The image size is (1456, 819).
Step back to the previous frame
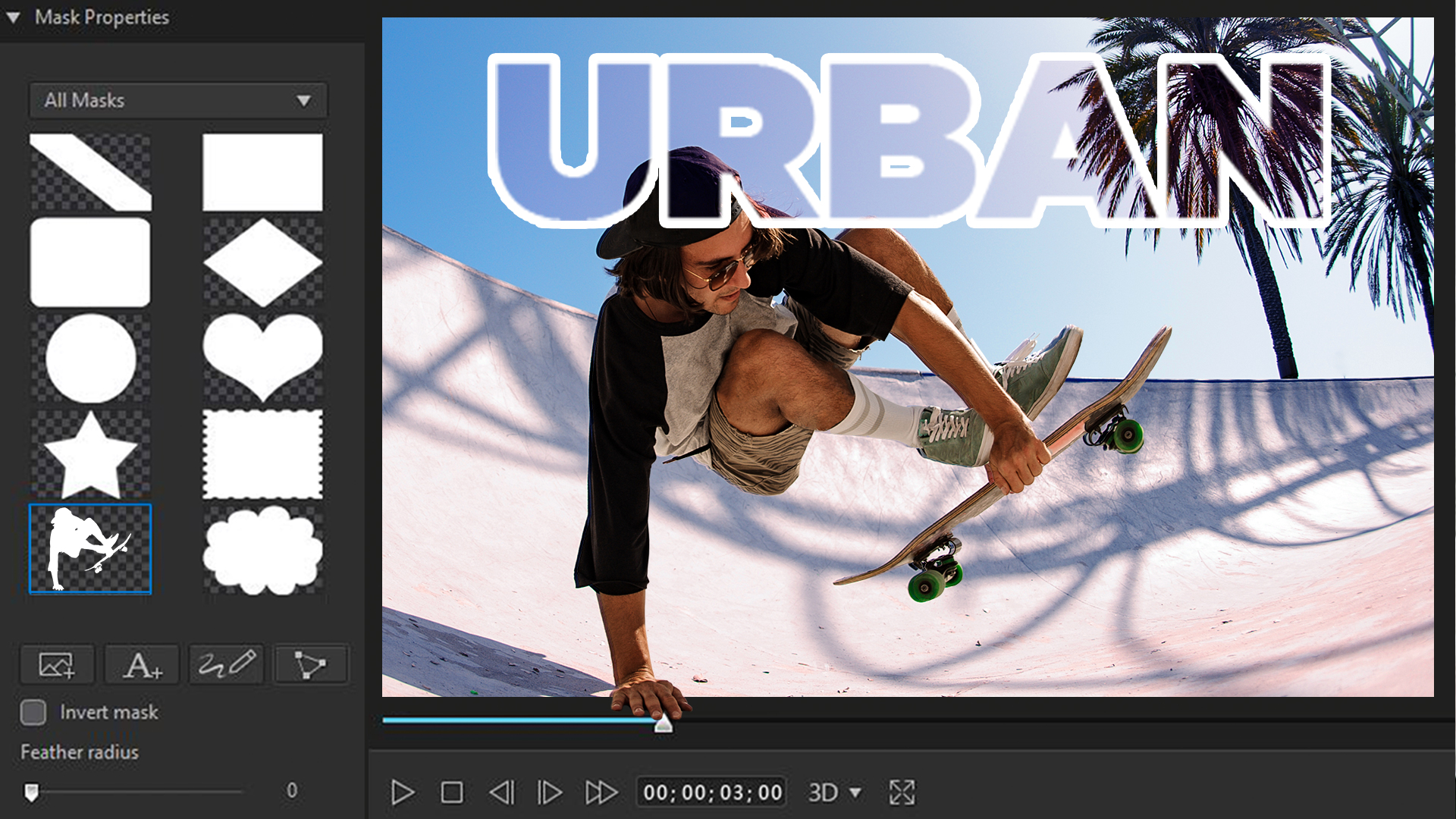click(501, 792)
